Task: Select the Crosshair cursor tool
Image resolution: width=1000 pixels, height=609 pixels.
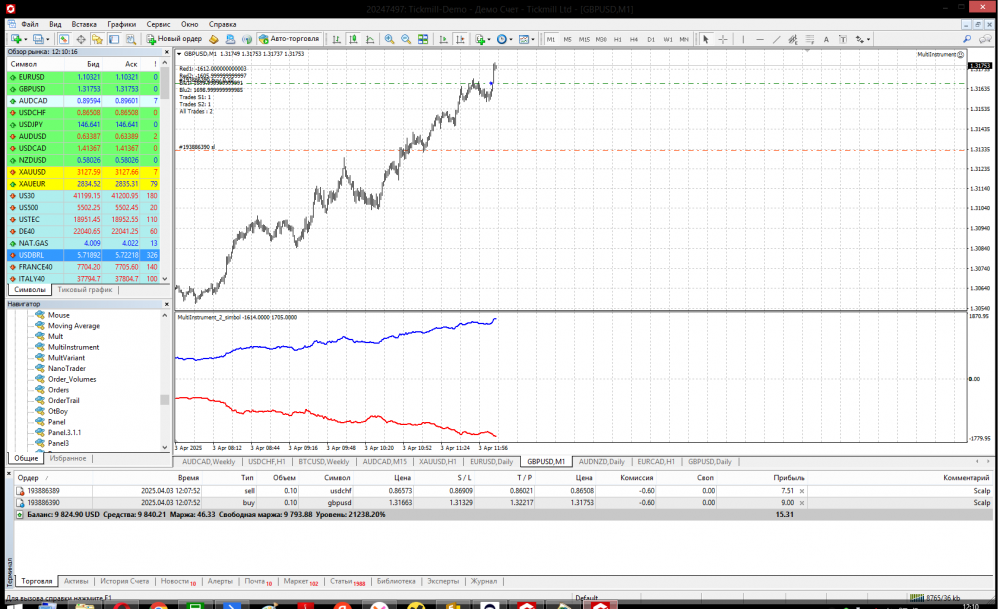Action: 722,39
